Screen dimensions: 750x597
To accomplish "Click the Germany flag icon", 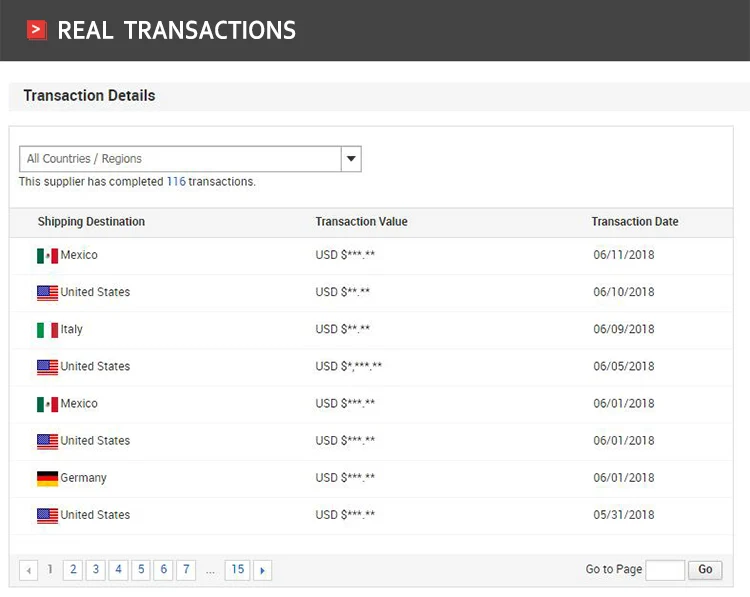I will [47, 478].
